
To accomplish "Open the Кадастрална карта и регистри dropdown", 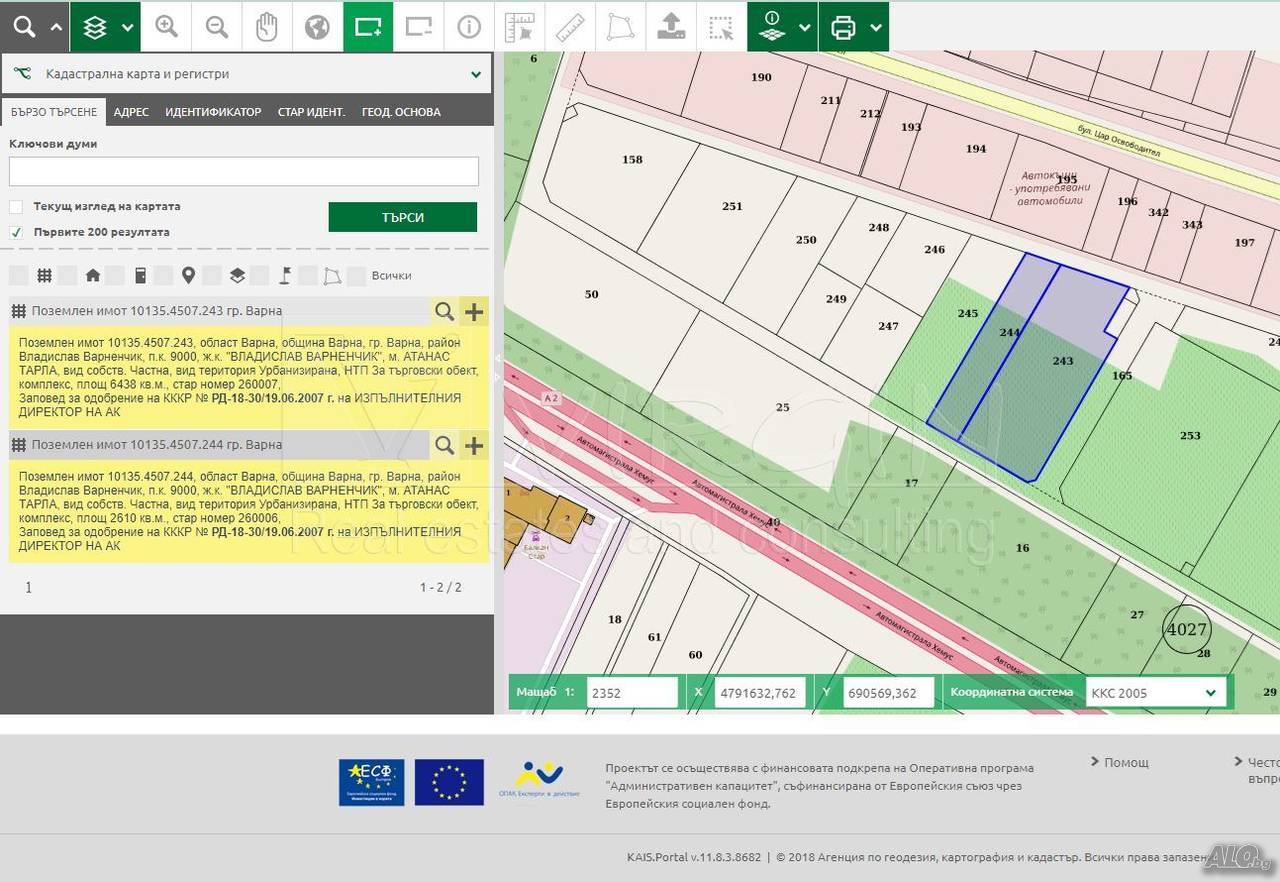I will click(246, 74).
